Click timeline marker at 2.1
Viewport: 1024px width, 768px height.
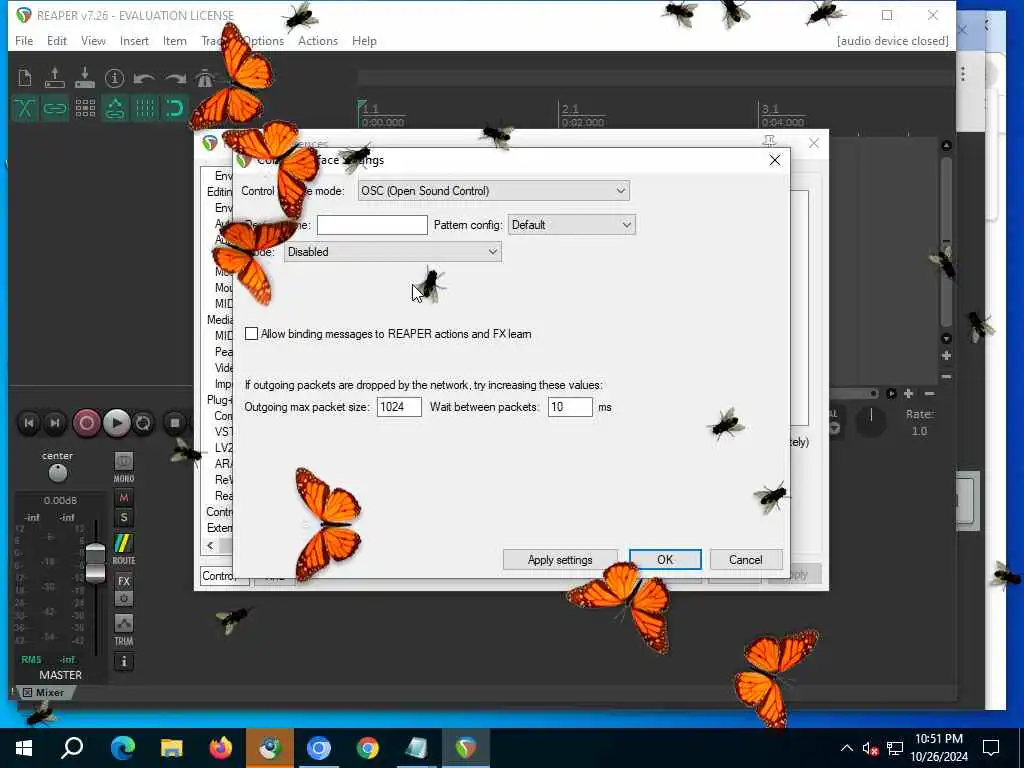click(570, 109)
